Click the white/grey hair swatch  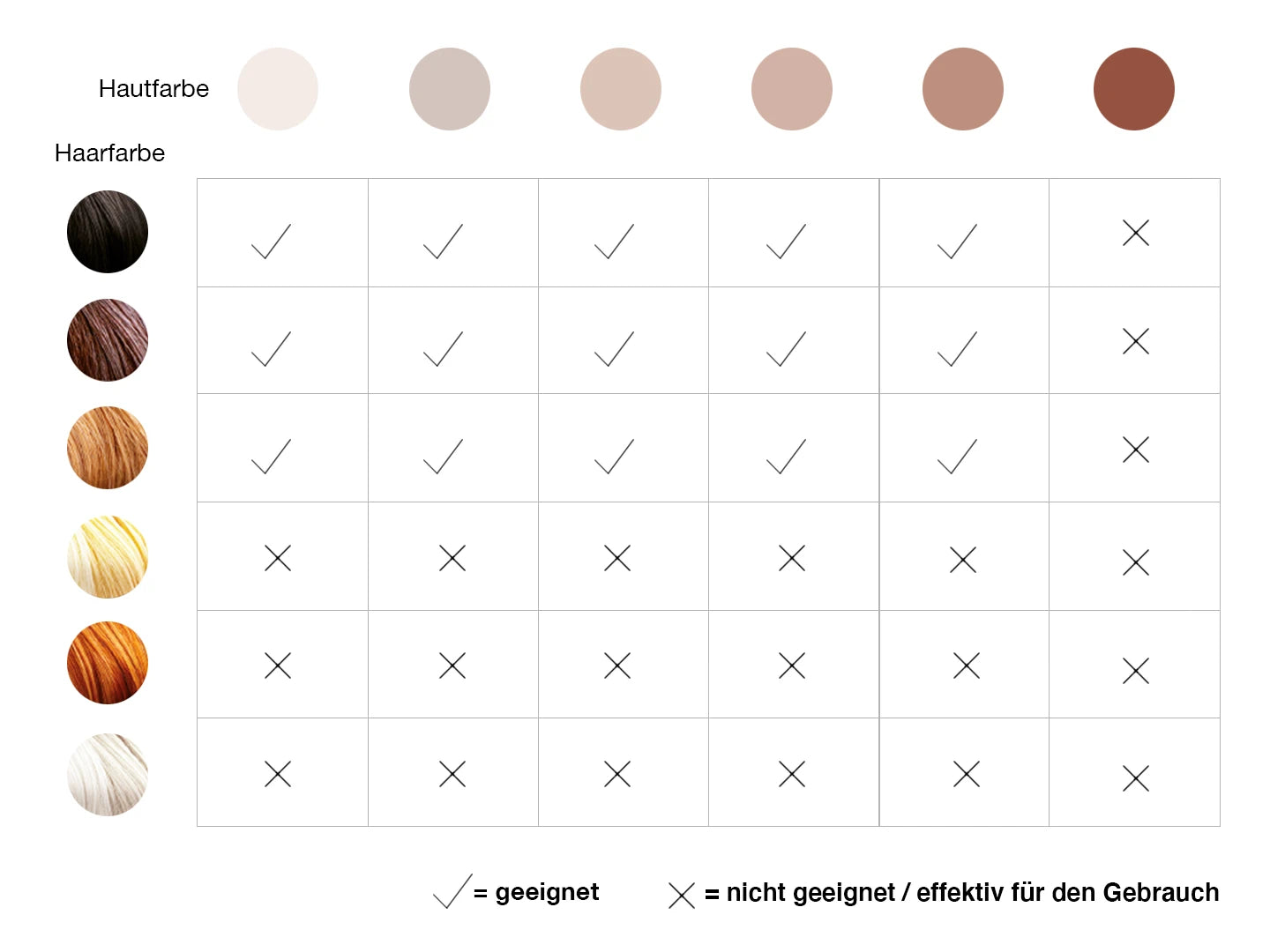(108, 774)
